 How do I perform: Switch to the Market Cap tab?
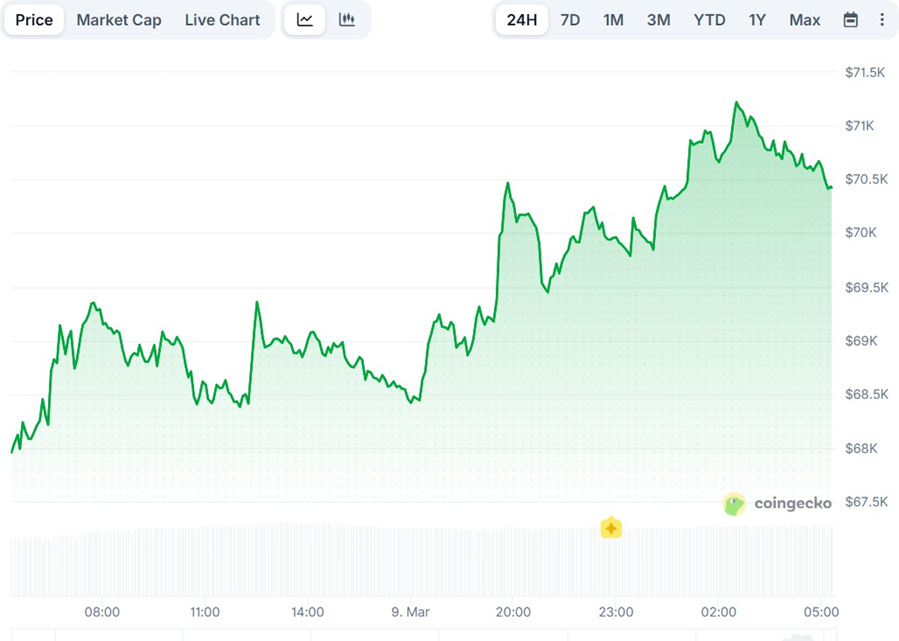pos(119,20)
